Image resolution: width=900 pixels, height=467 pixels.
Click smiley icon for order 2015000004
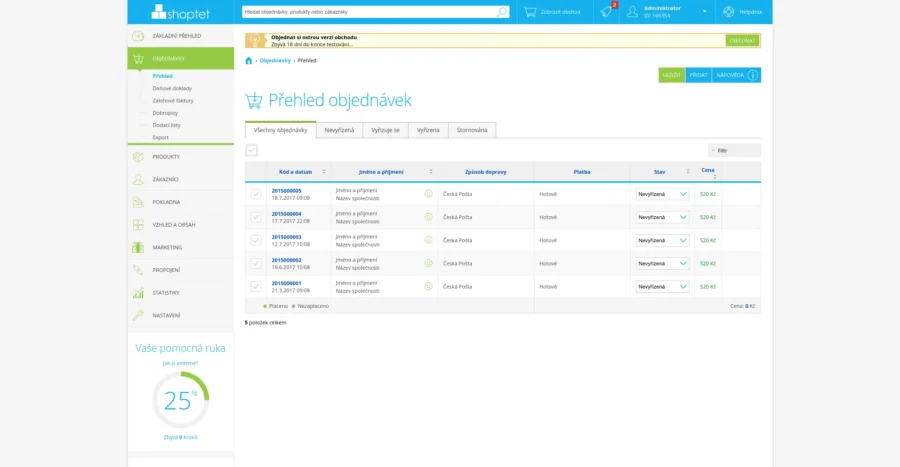[x=428, y=217]
